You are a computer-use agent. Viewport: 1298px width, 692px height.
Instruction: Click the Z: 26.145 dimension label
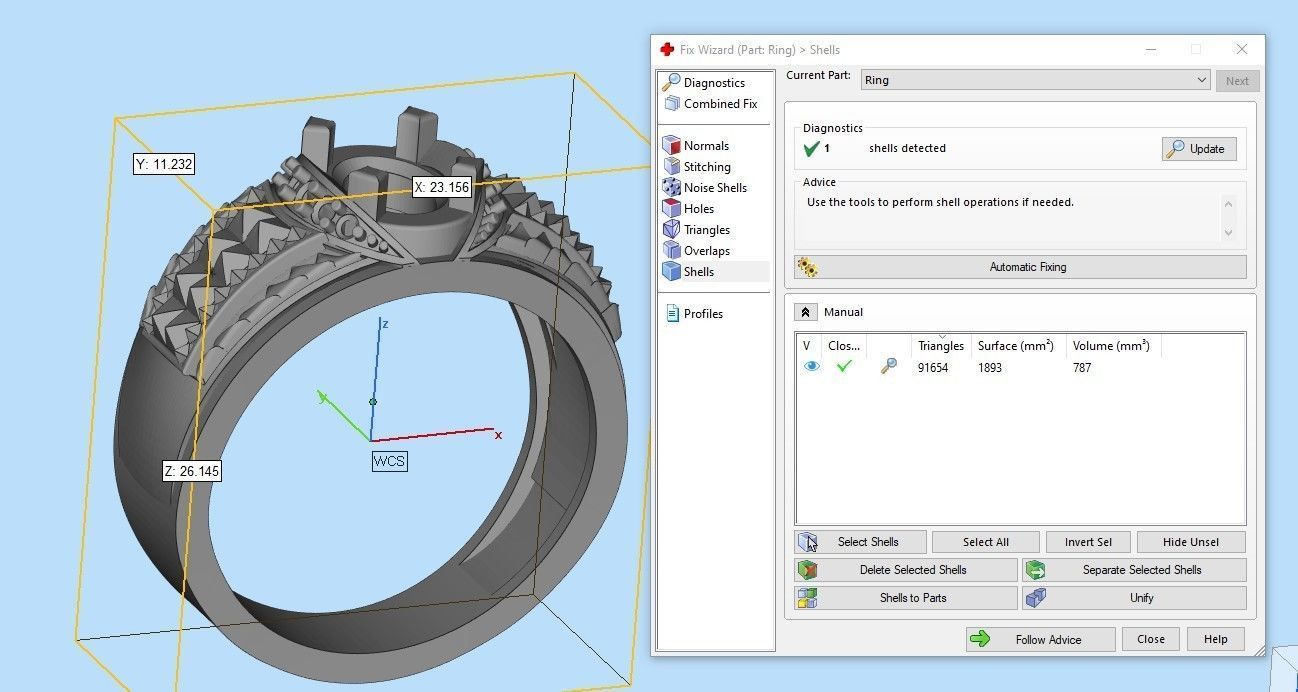tap(192, 471)
